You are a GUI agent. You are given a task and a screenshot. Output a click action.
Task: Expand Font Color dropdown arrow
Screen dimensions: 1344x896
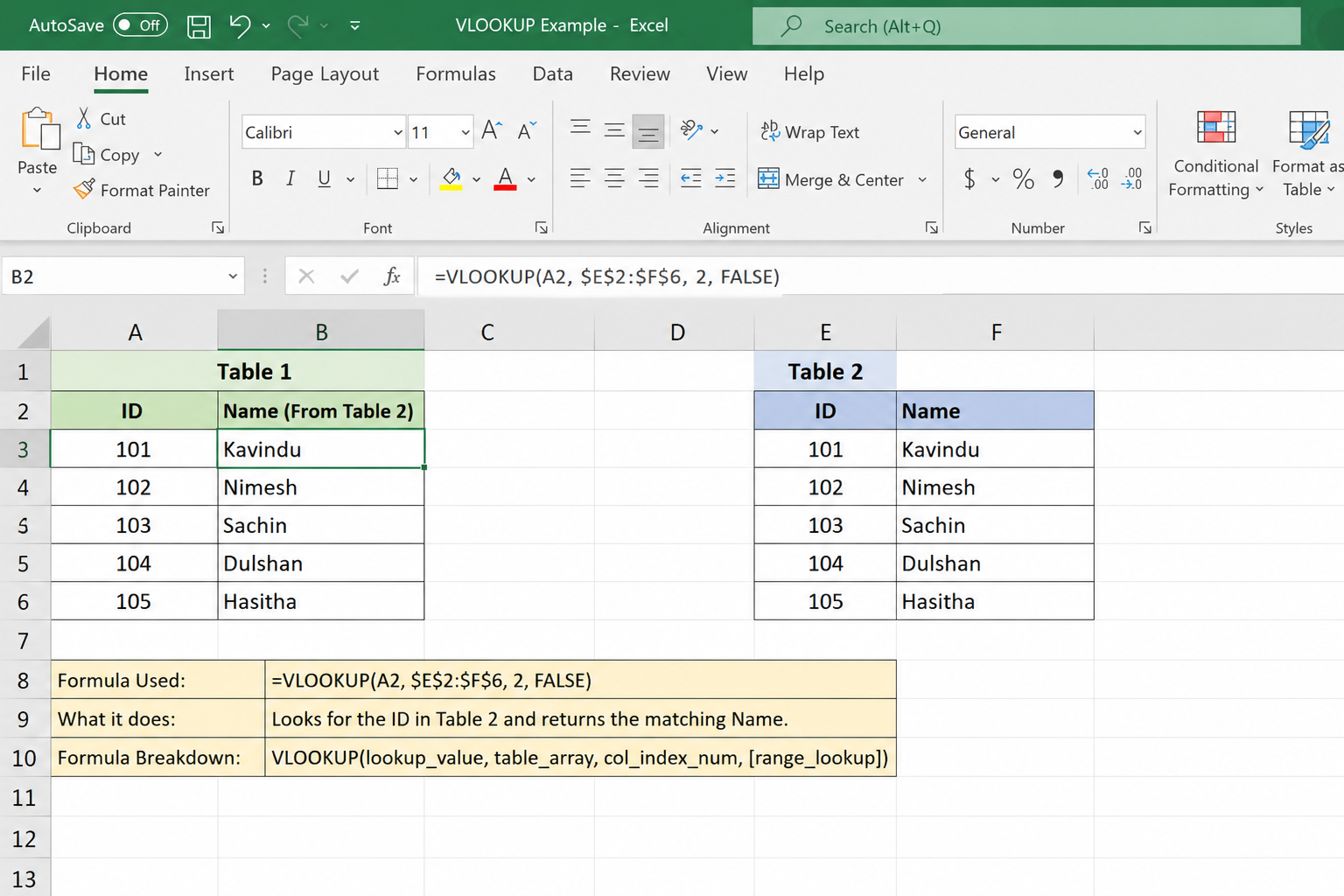click(531, 179)
